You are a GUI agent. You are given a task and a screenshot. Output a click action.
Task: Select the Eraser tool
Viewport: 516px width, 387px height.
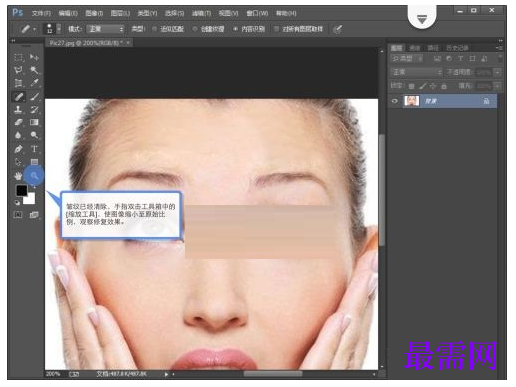(x=18, y=122)
